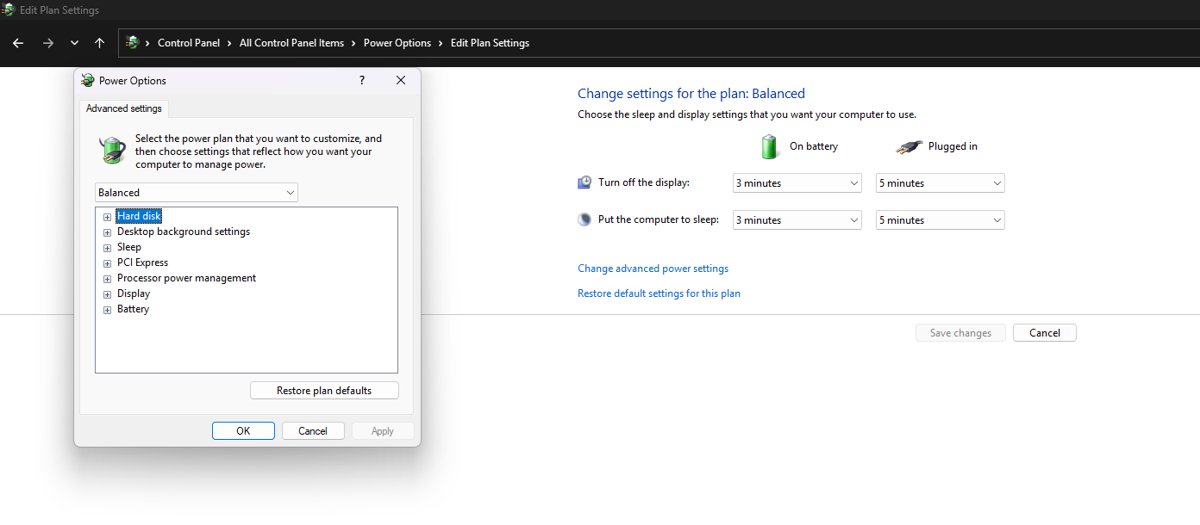
Task: Click chevron after All Control Panel Items
Action: [x=353, y=43]
